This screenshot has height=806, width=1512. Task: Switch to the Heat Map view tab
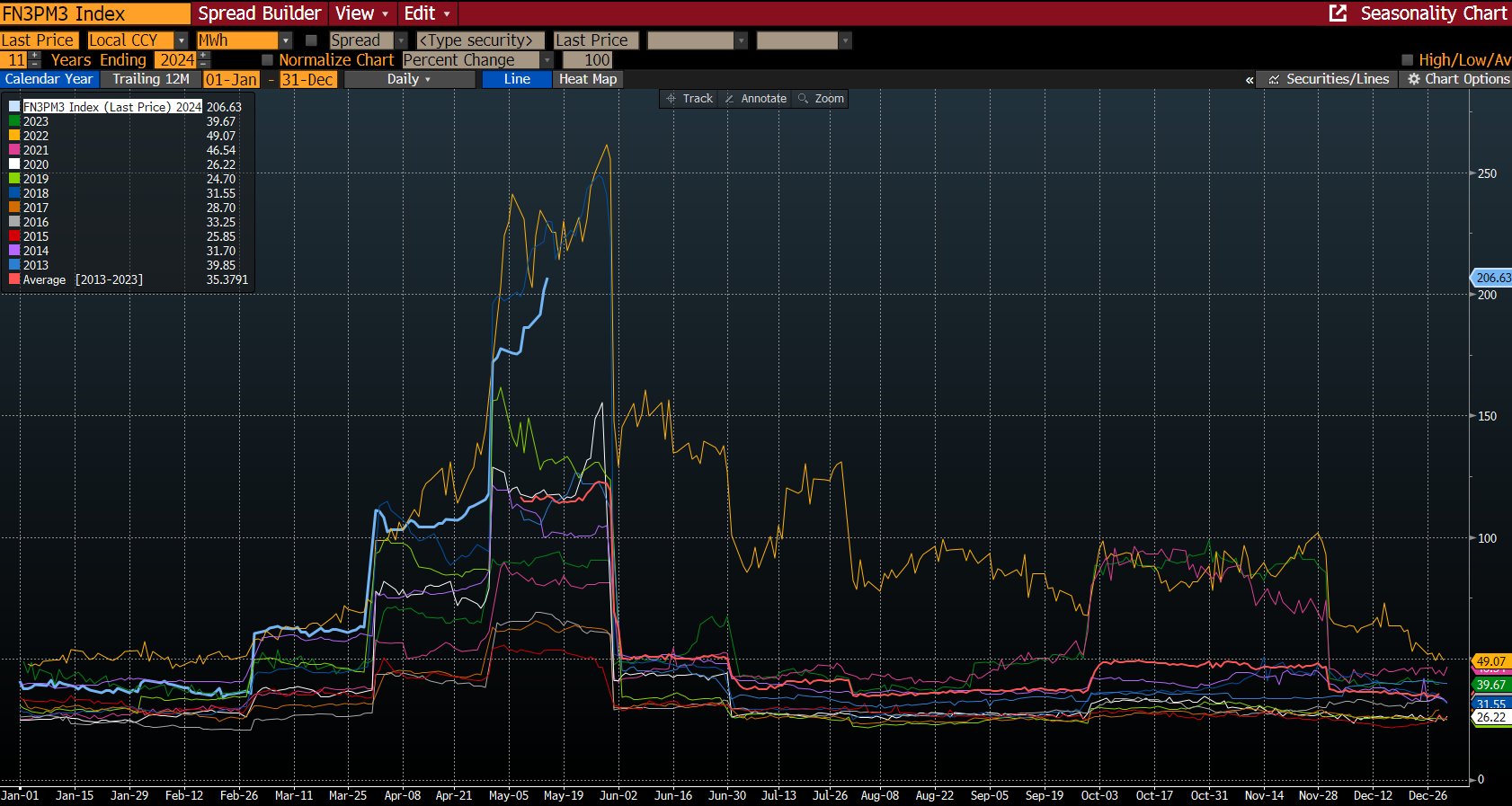[588, 79]
